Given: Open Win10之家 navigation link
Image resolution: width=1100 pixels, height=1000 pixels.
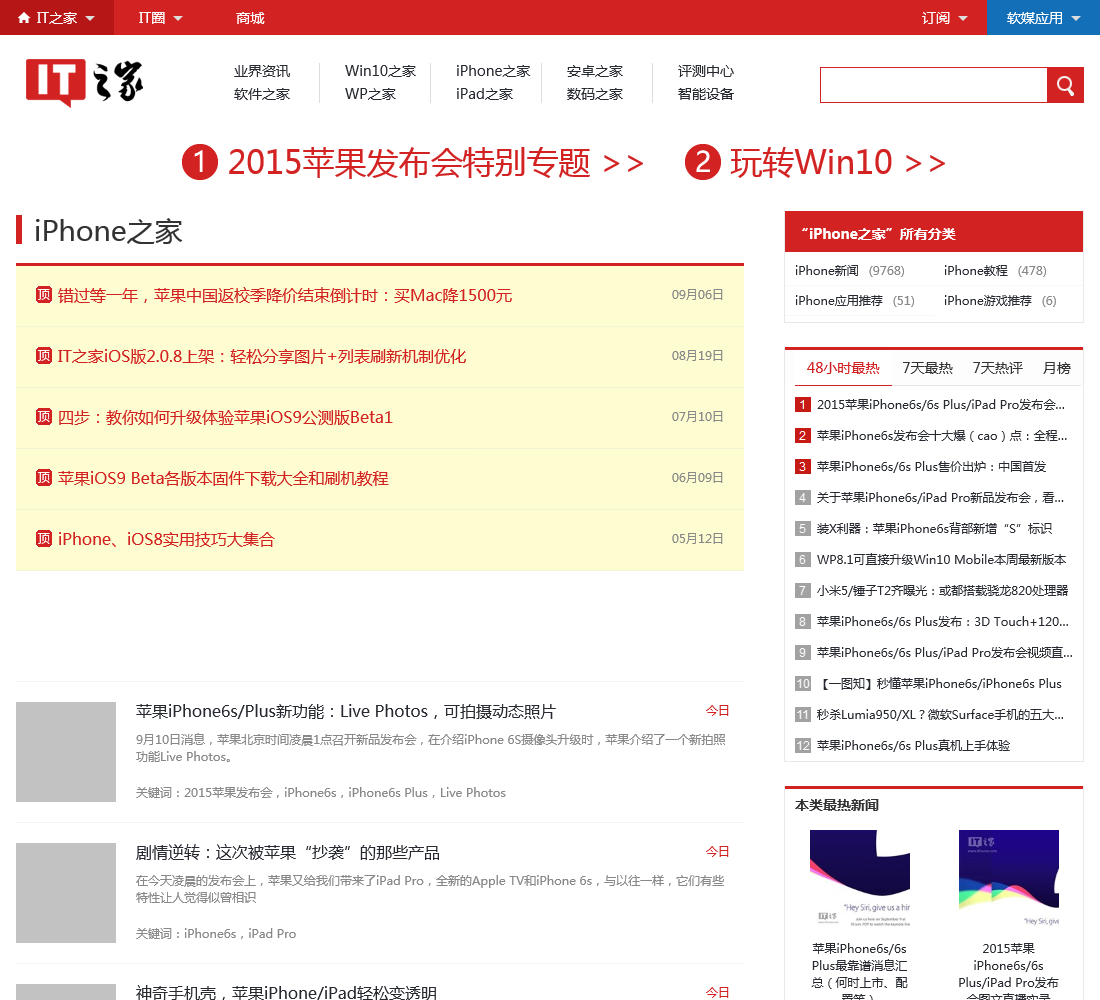Looking at the screenshot, I should [x=380, y=71].
